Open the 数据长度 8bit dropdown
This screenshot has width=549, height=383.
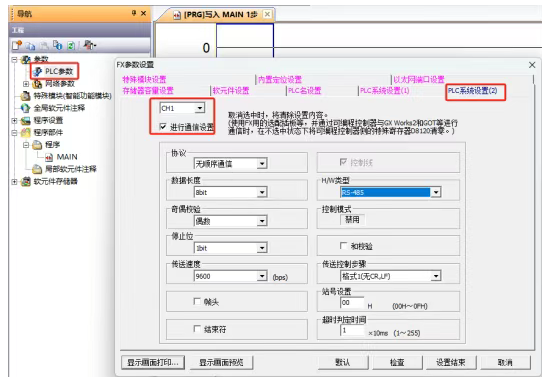(262, 192)
